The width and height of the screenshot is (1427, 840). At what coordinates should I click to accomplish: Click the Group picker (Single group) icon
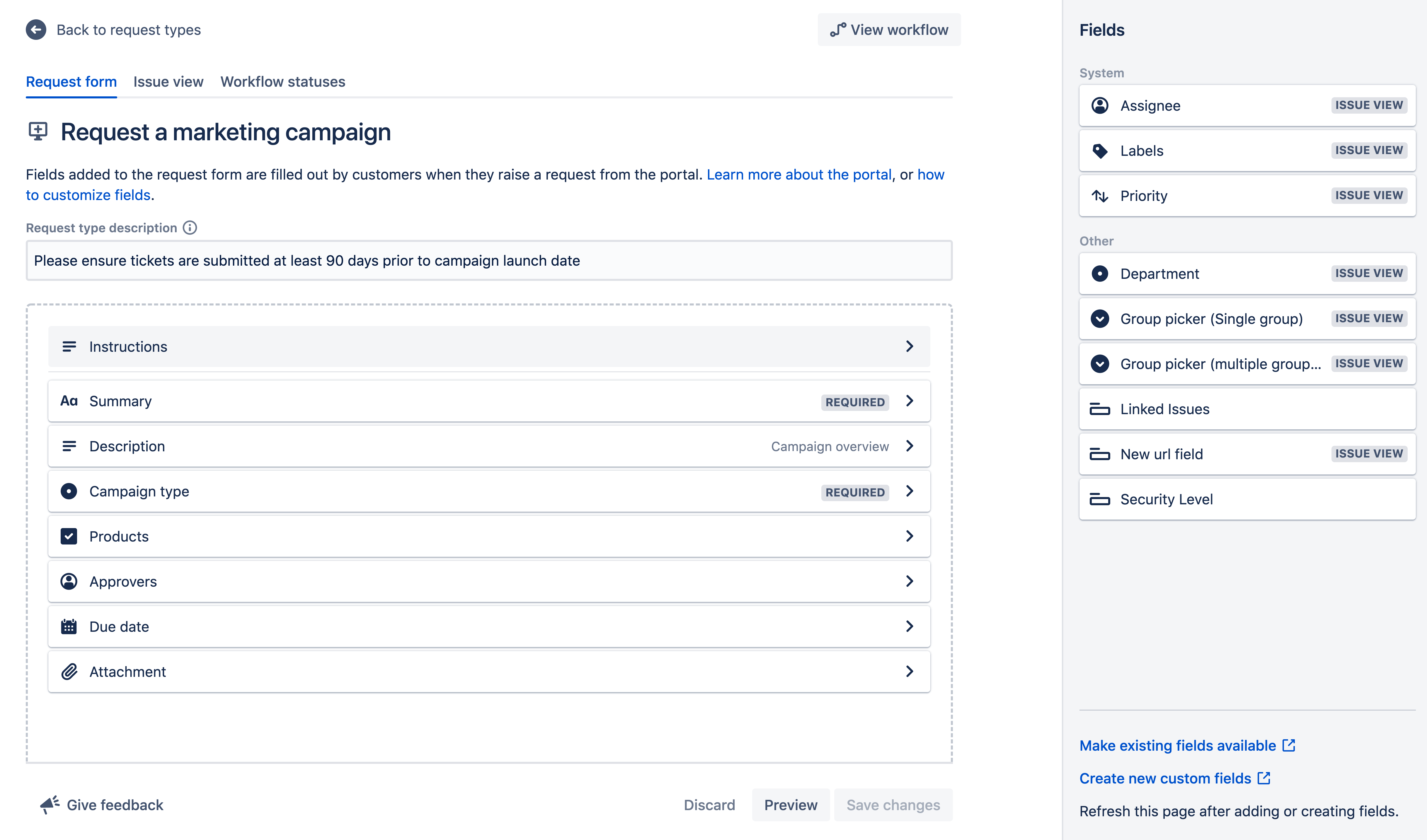click(1100, 319)
